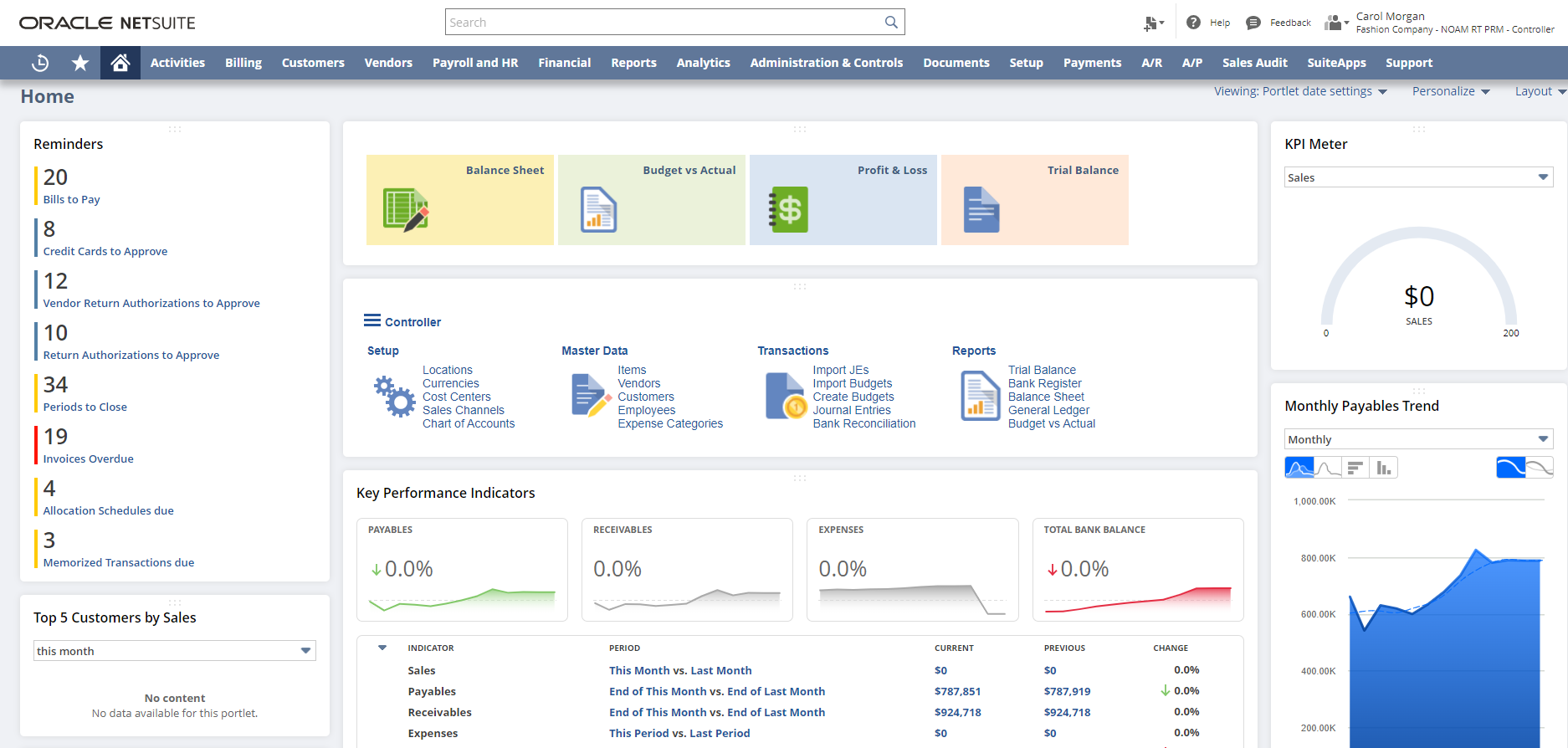This screenshot has height=748, width=1568.
Task: Open the Total Bank Balance KPI card
Action: (x=1138, y=570)
